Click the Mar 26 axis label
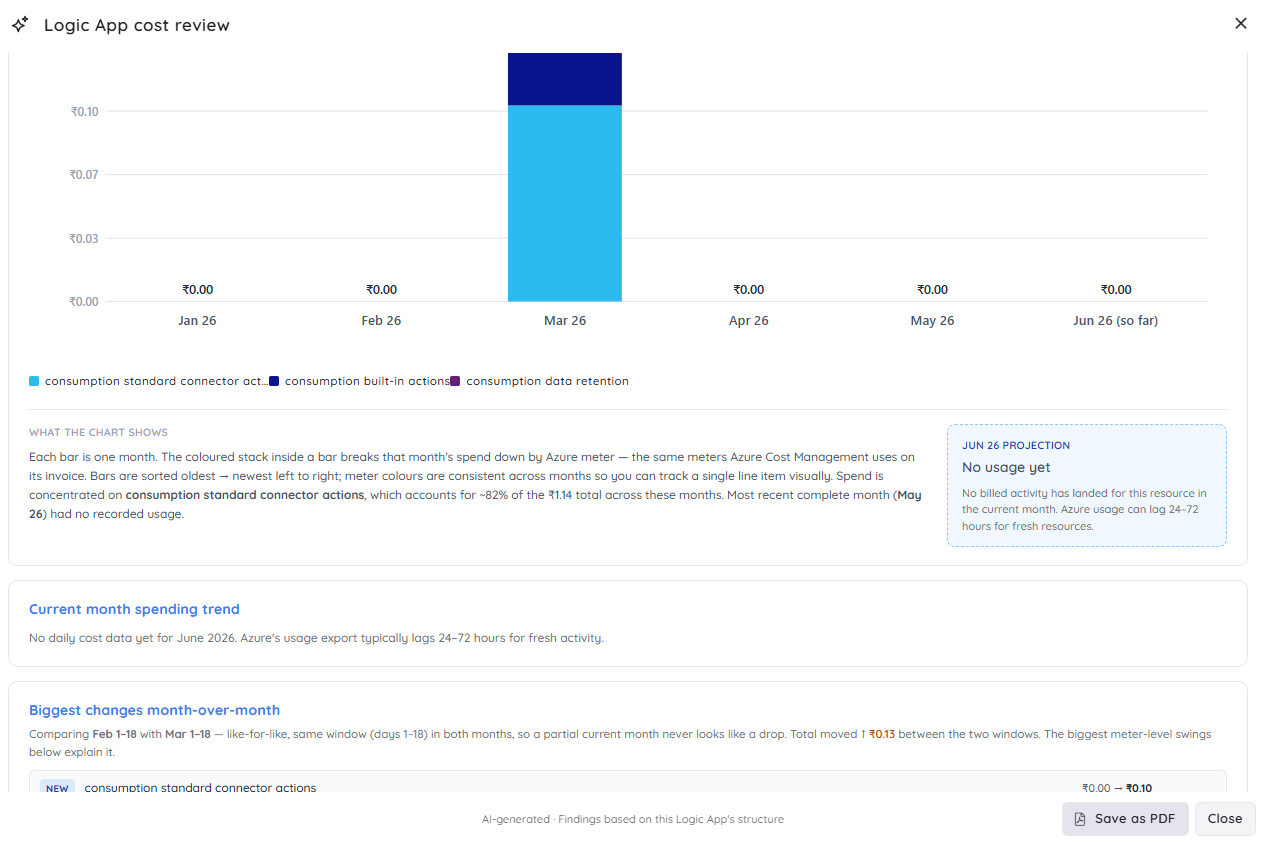1263x842 pixels. [x=565, y=321]
